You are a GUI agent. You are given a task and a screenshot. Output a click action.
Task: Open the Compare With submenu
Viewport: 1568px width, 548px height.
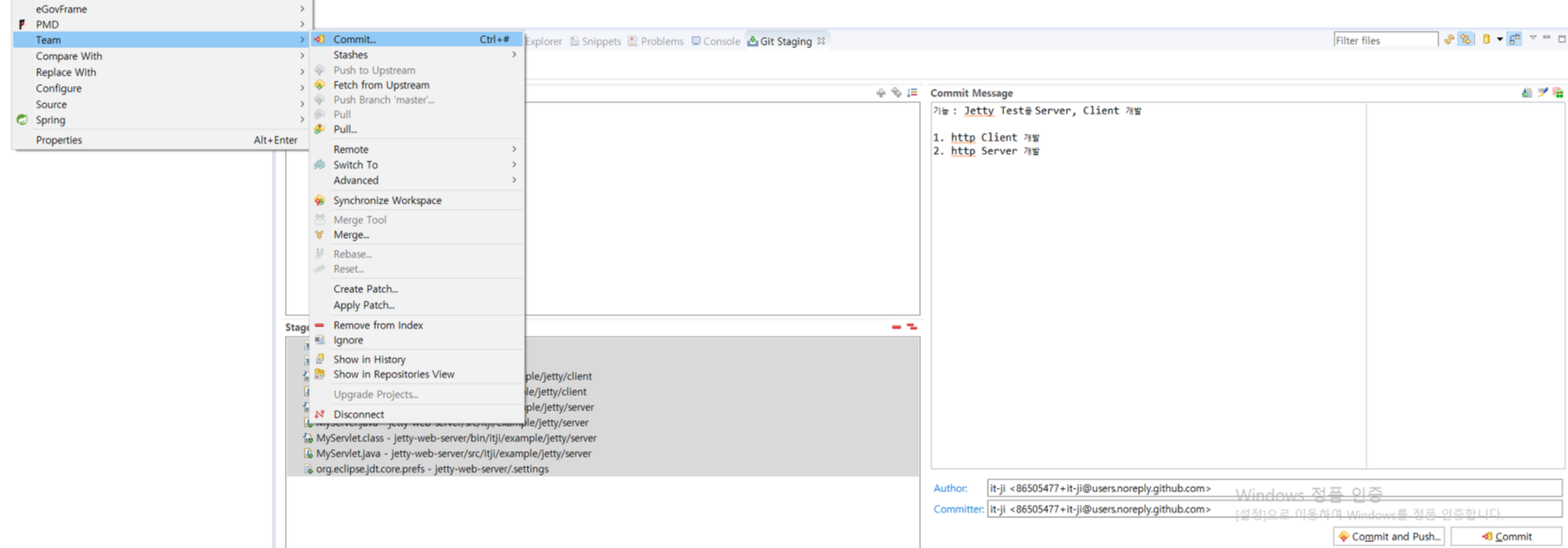coord(160,56)
